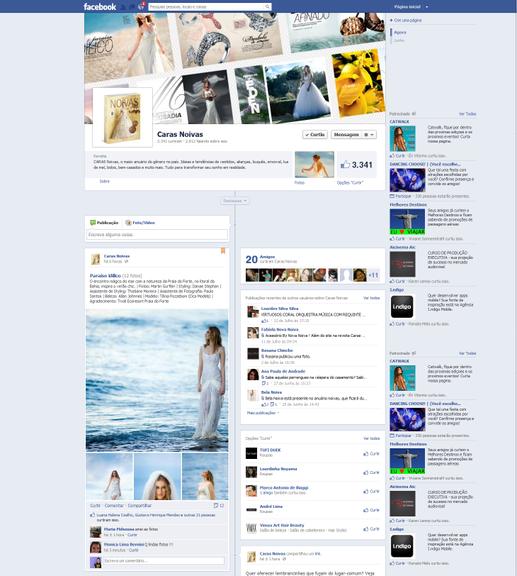
Task: Click the search magnifier icon
Action: click(x=268, y=7)
